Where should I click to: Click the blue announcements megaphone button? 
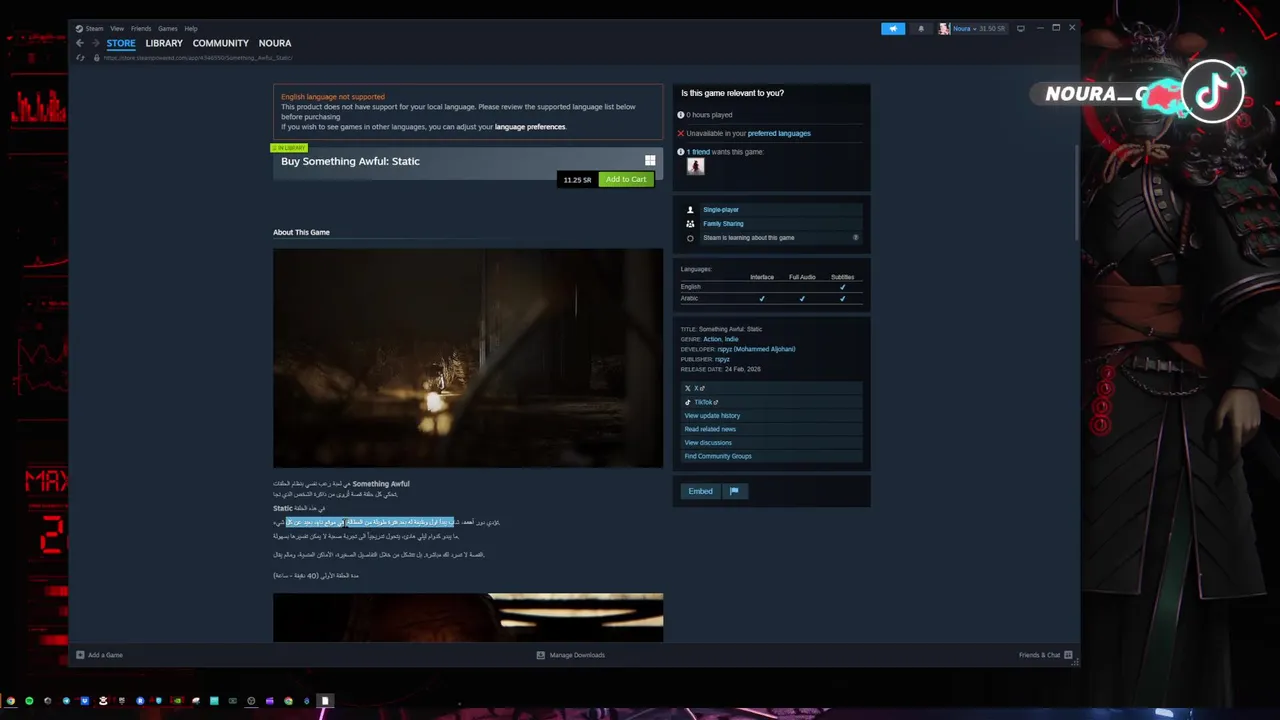pyautogui.click(x=893, y=28)
